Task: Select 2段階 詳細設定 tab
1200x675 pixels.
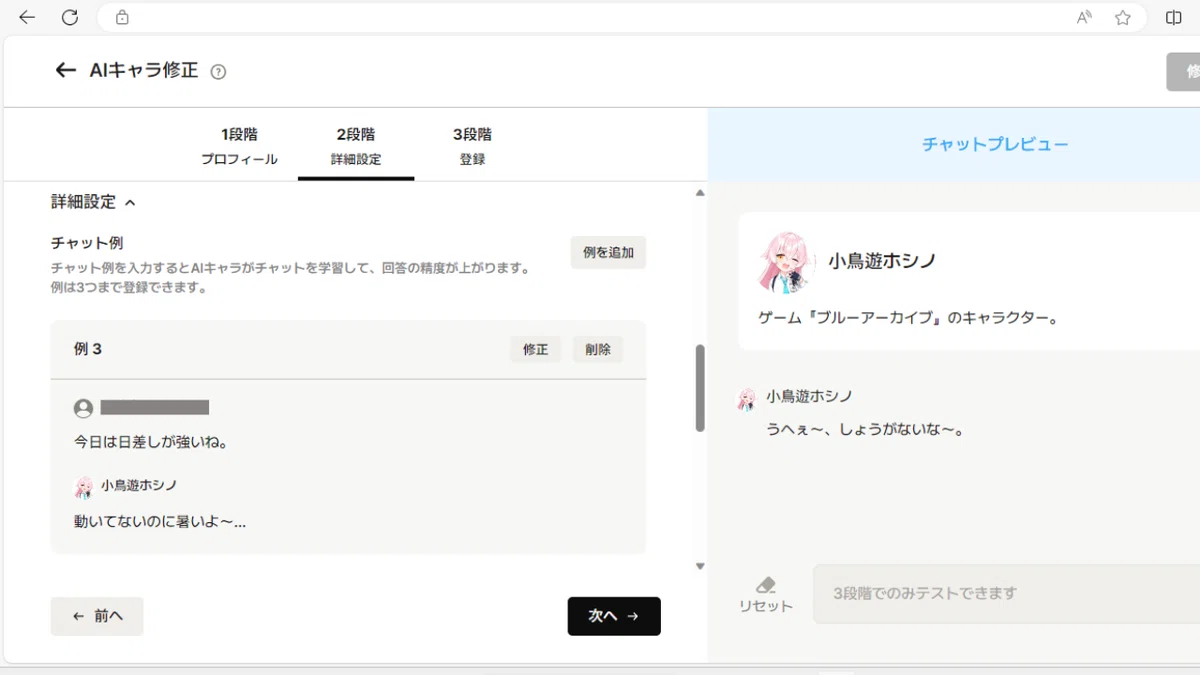Action: 356,146
